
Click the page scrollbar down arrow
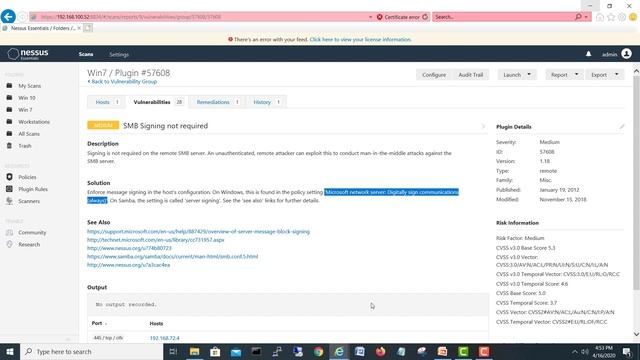(x=636, y=334)
